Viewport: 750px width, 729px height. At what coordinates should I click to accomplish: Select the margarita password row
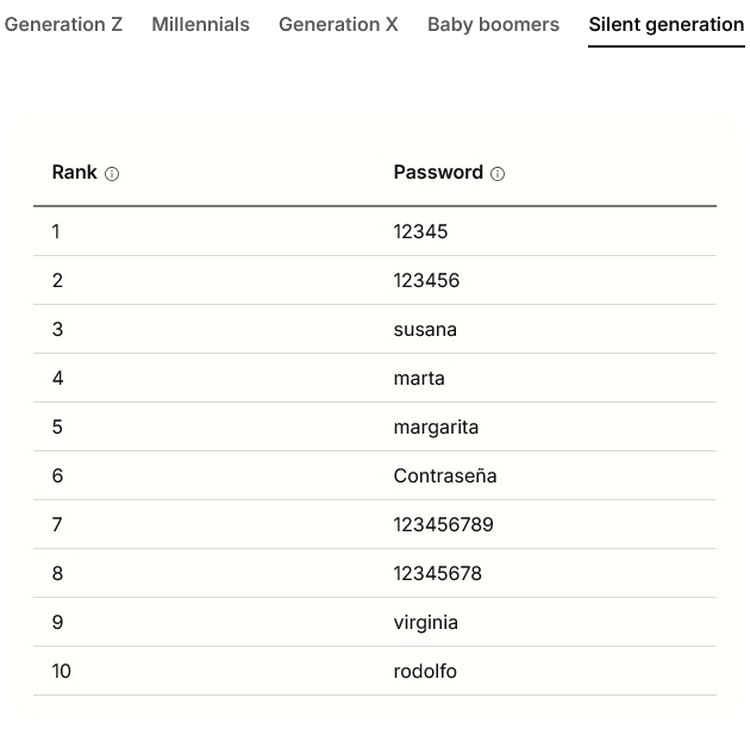436,427
